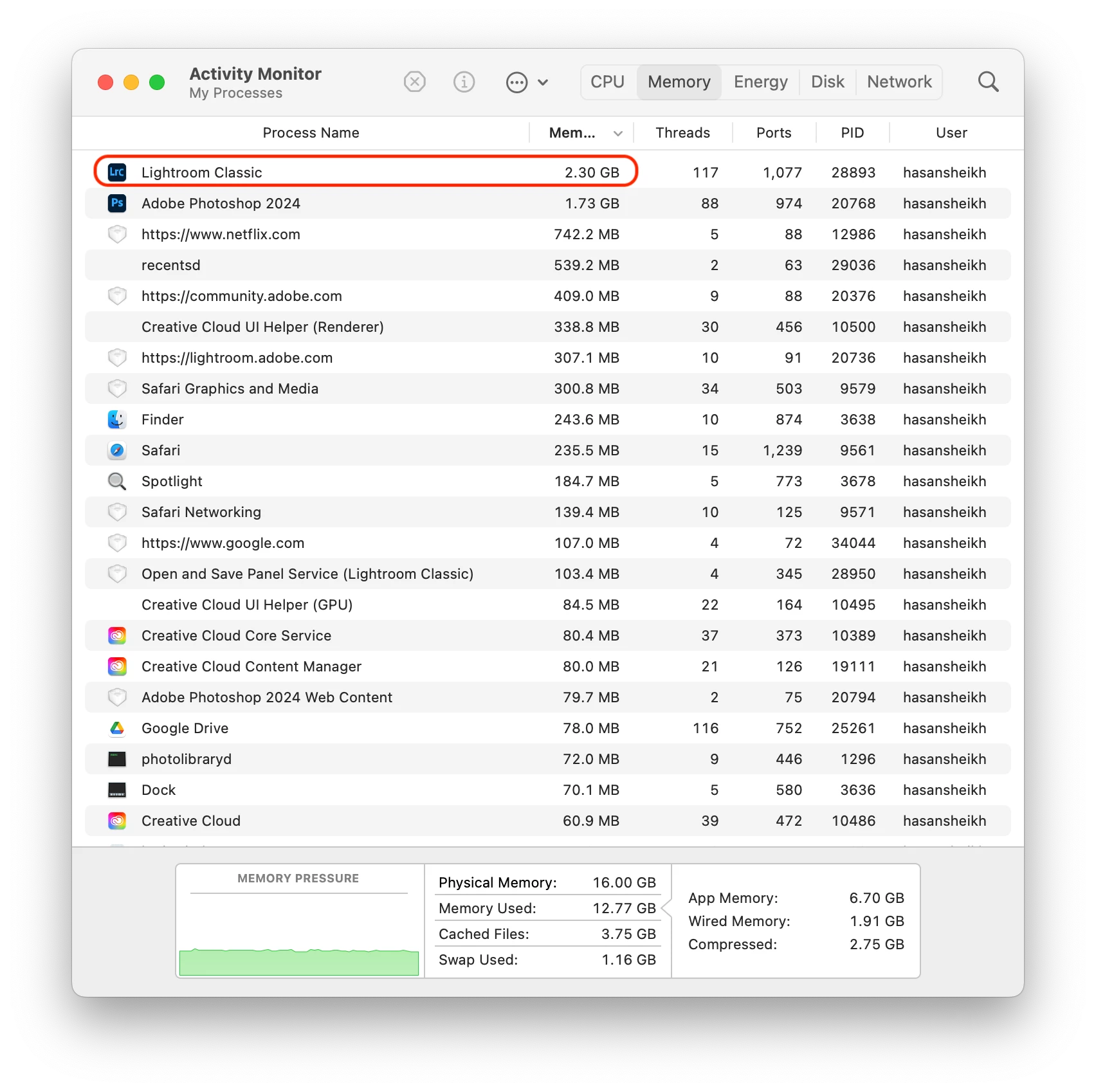Open the search magnifier icon
Image resolution: width=1096 pixels, height=1092 pixels.
(x=988, y=82)
